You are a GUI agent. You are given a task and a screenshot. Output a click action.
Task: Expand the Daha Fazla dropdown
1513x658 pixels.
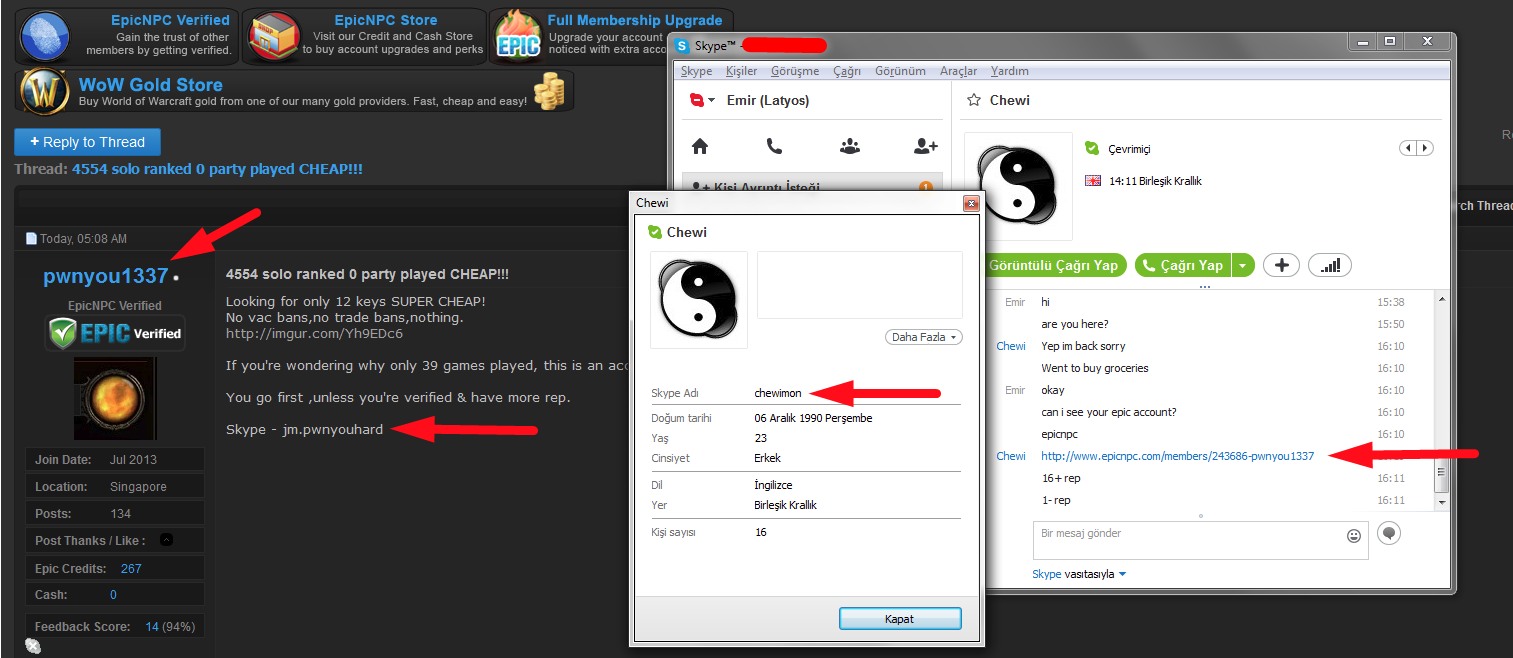point(923,337)
